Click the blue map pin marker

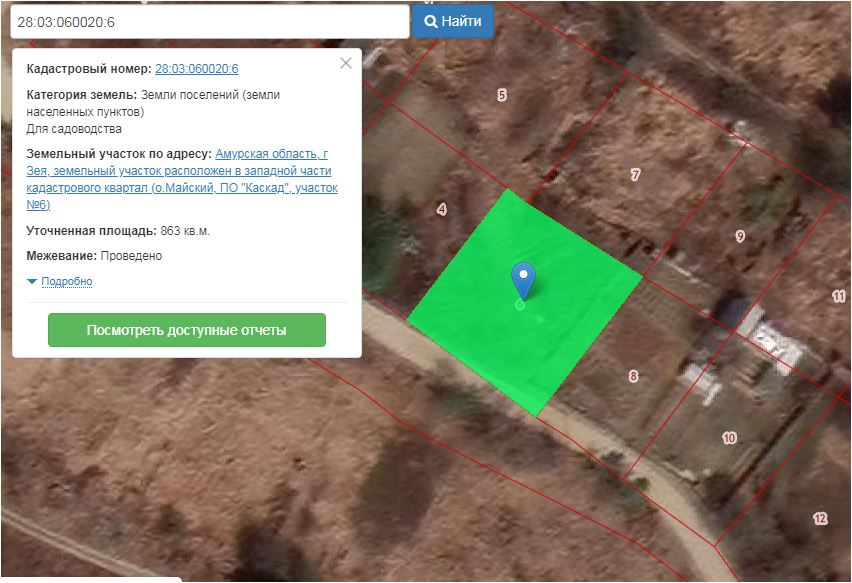(523, 280)
